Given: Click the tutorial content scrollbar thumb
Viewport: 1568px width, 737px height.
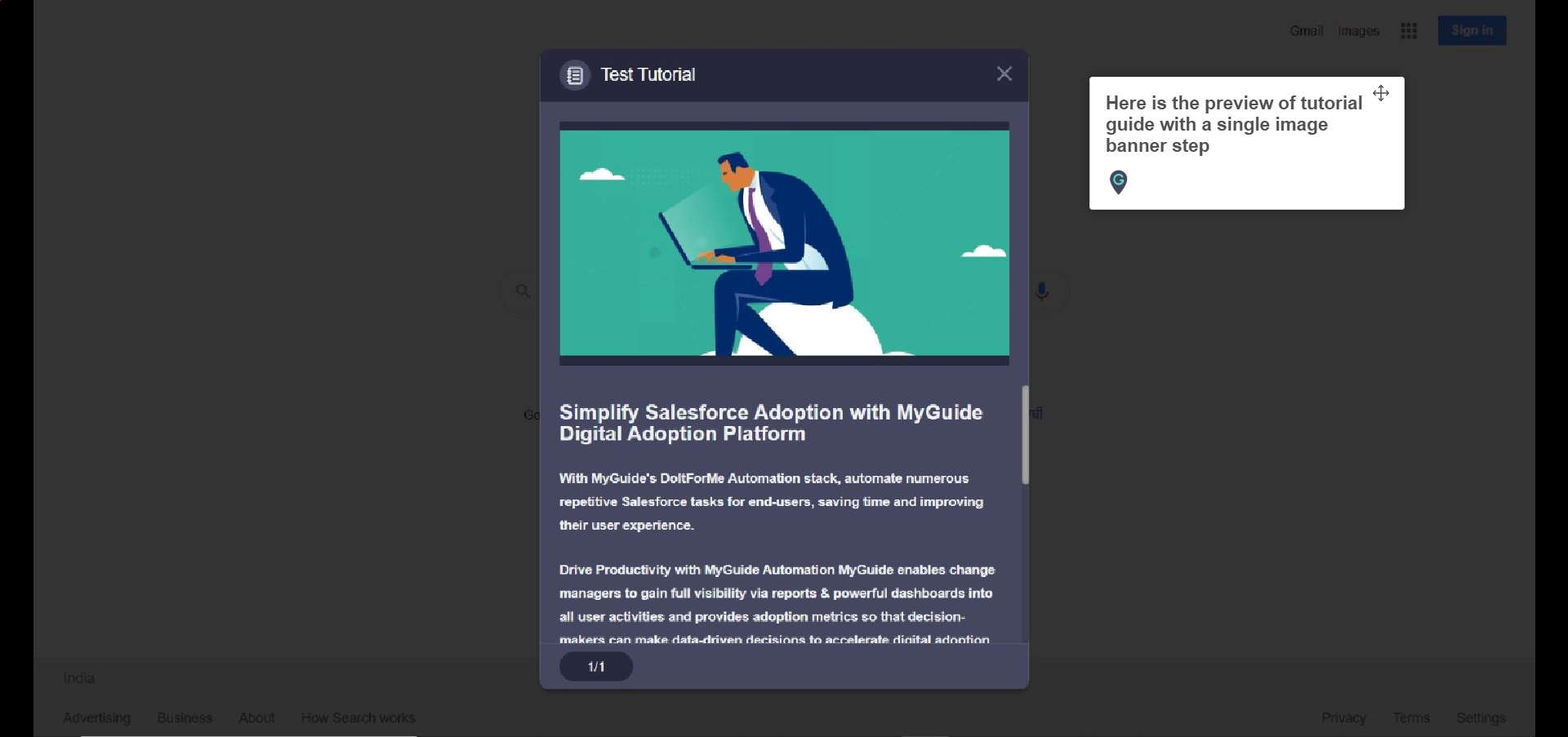Looking at the screenshot, I should (x=1025, y=435).
